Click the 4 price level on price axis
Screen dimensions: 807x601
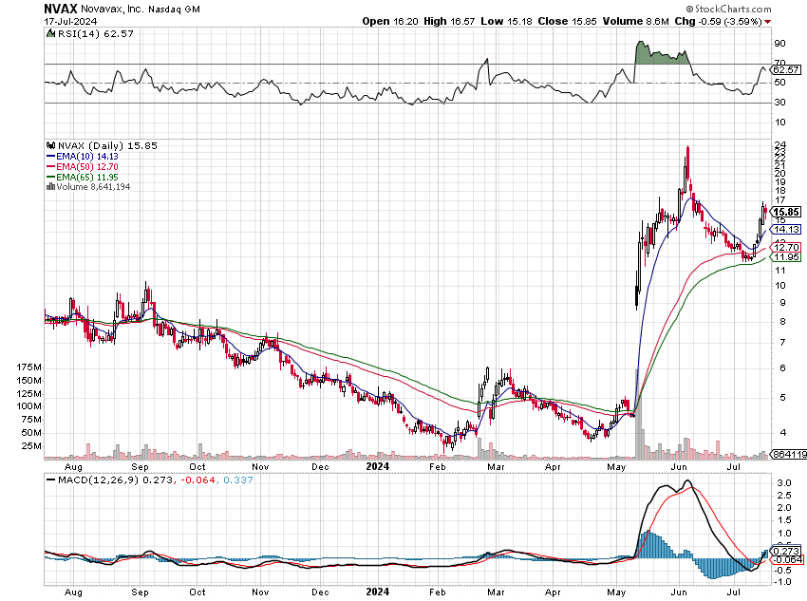782,432
